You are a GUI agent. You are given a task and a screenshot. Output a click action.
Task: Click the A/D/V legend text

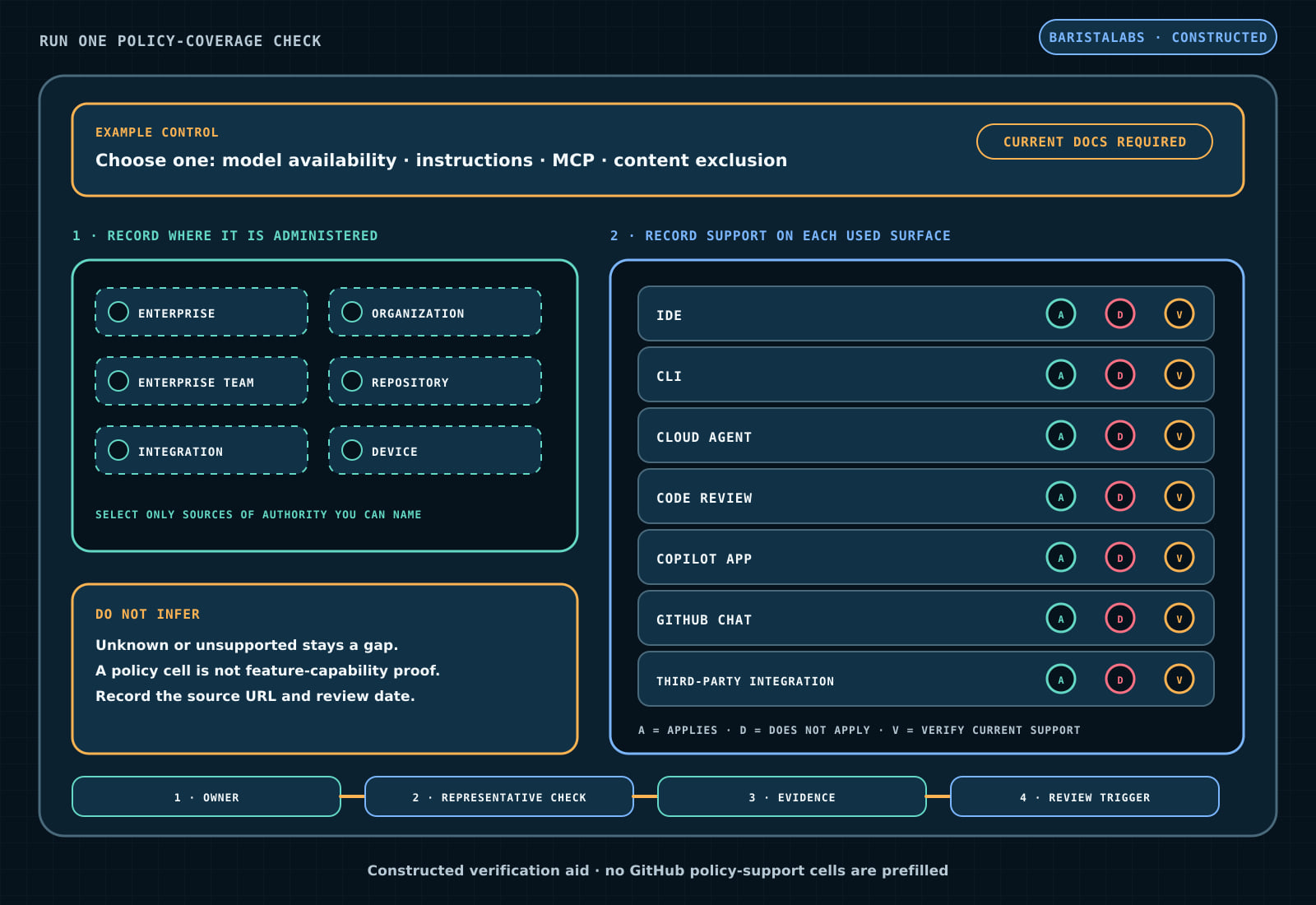(860, 730)
